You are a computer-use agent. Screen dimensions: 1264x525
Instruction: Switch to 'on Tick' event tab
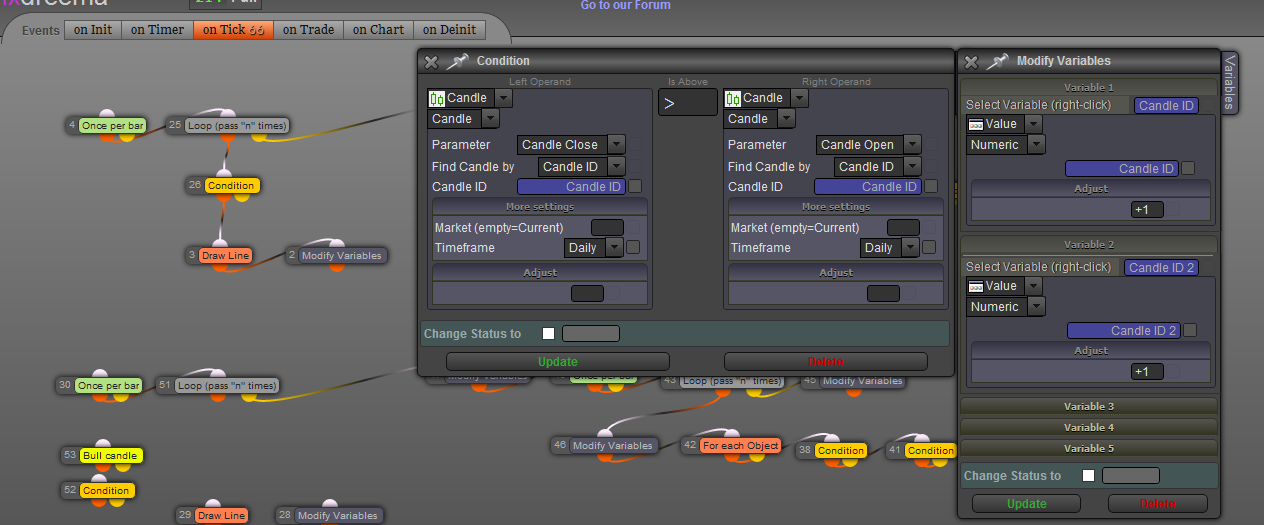tap(233, 30)
